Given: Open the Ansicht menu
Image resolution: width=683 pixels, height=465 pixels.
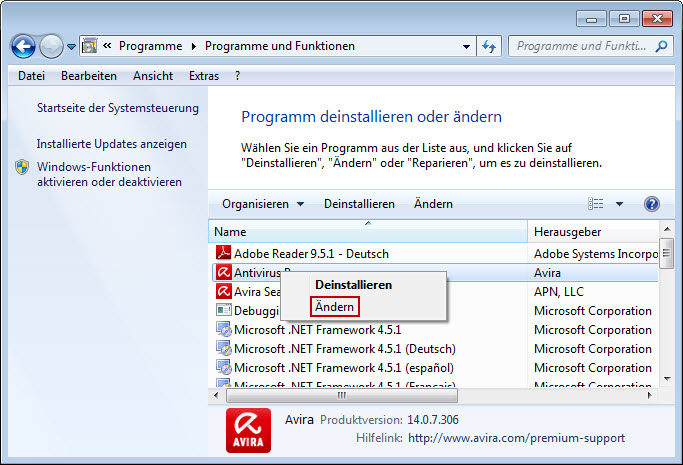Looking at the screenshot, I should click(x=153, y=76).
